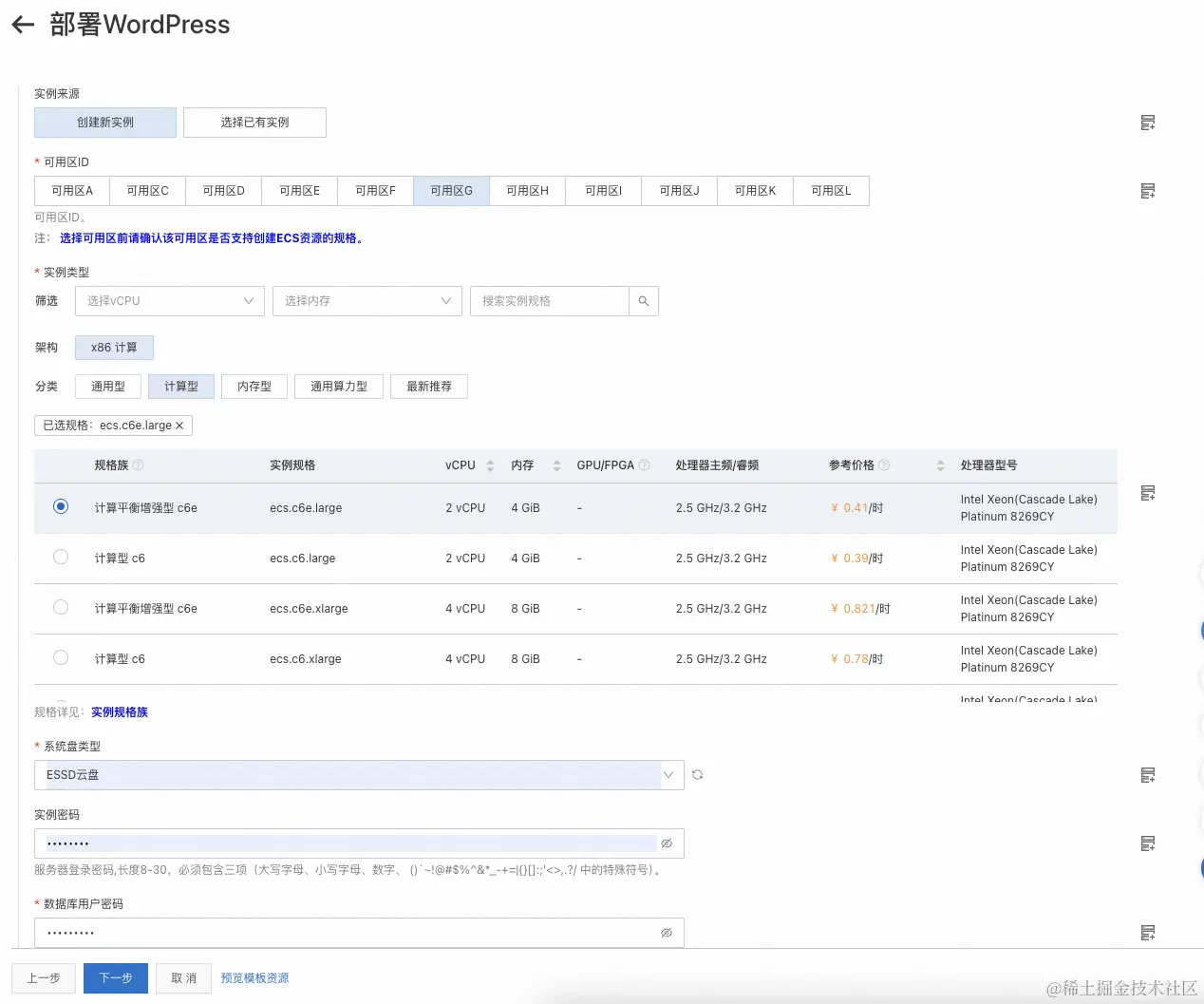Click the parameter icon beside 数据库用户密码 row
Image resolution: width=1204 pixels, height=1004 pixels.
pos(1148,933)
